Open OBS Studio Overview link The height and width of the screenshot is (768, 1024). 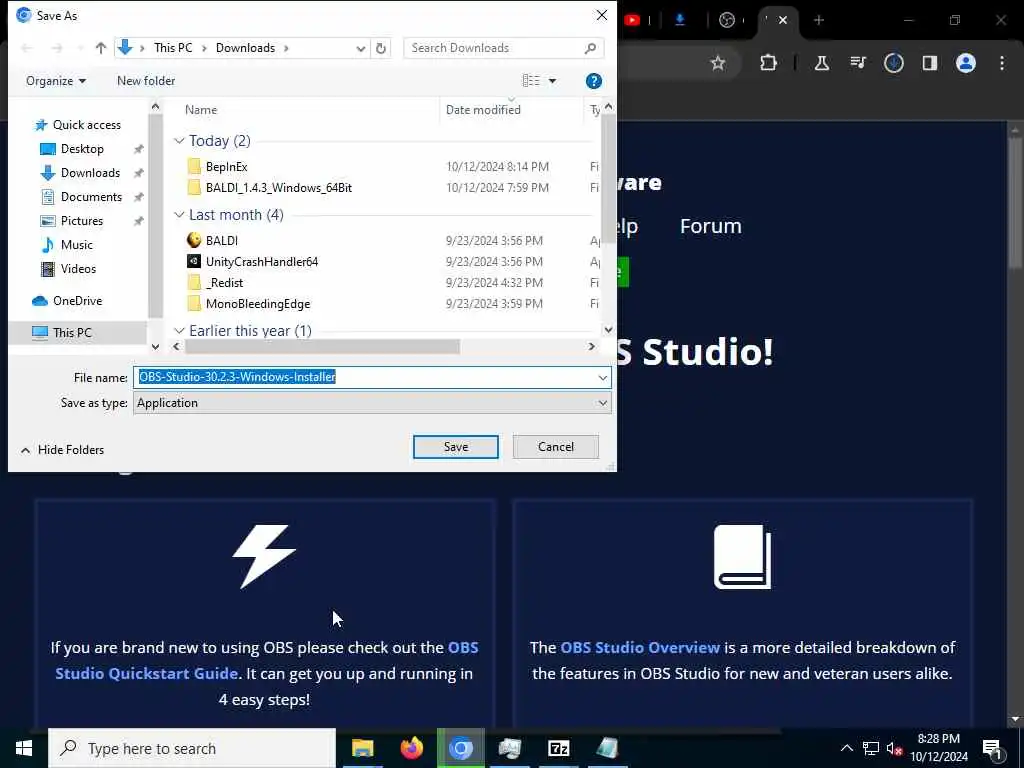(640, 647)
